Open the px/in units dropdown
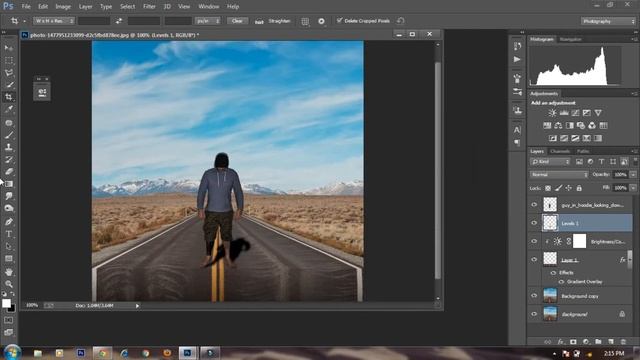This screenshot has width=640, height=360. pos(207,21)
